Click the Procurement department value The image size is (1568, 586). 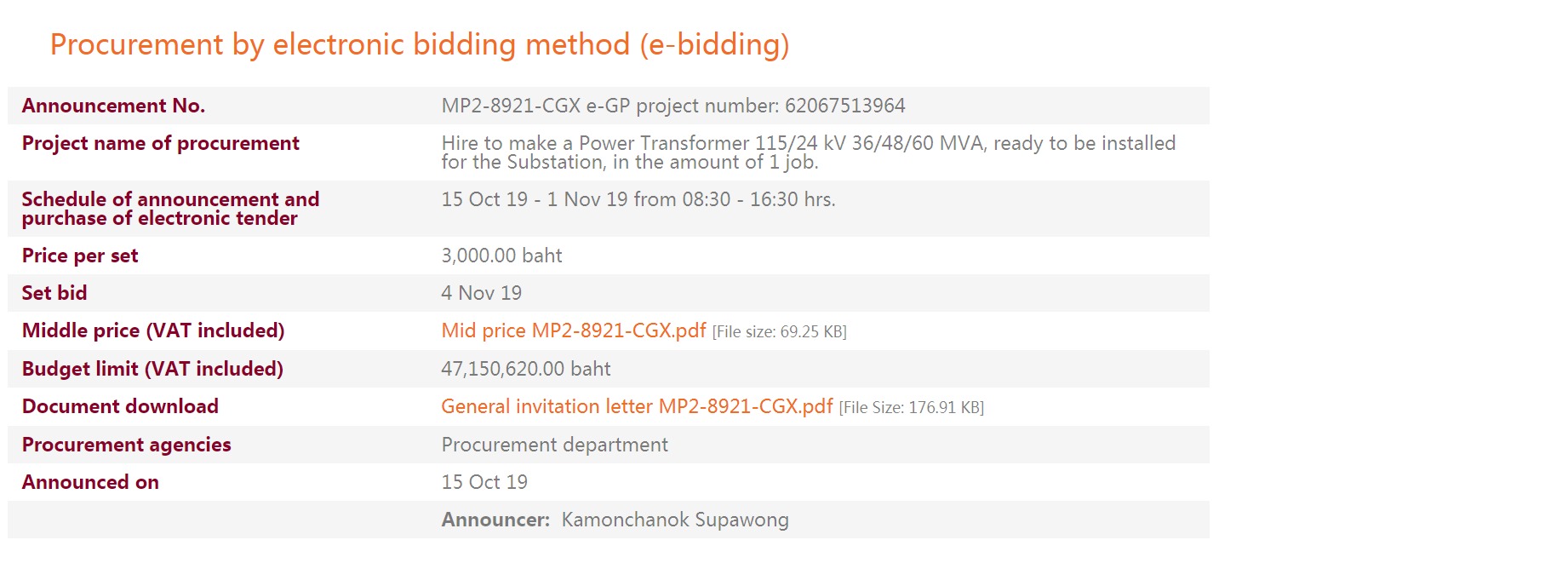[x=554, y=445]
